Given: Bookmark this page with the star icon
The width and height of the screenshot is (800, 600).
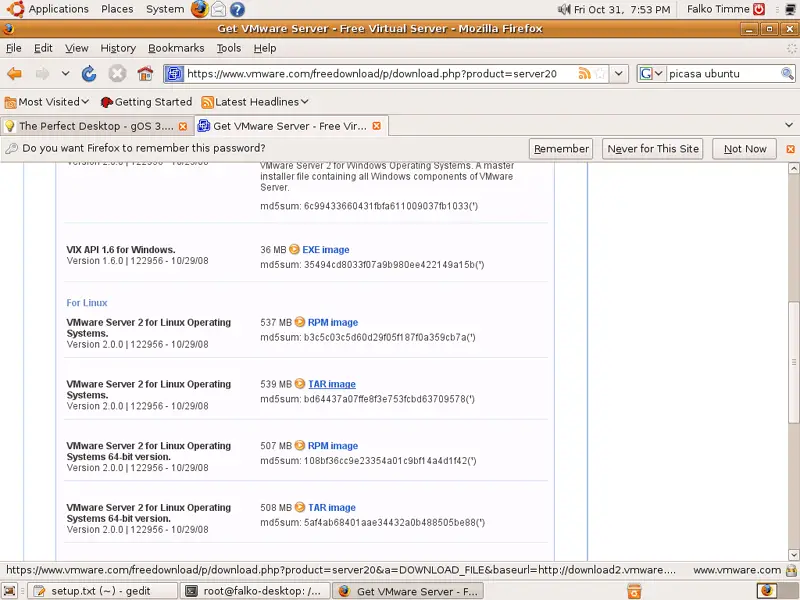Looking at the screenshot, I should point(601,73).
